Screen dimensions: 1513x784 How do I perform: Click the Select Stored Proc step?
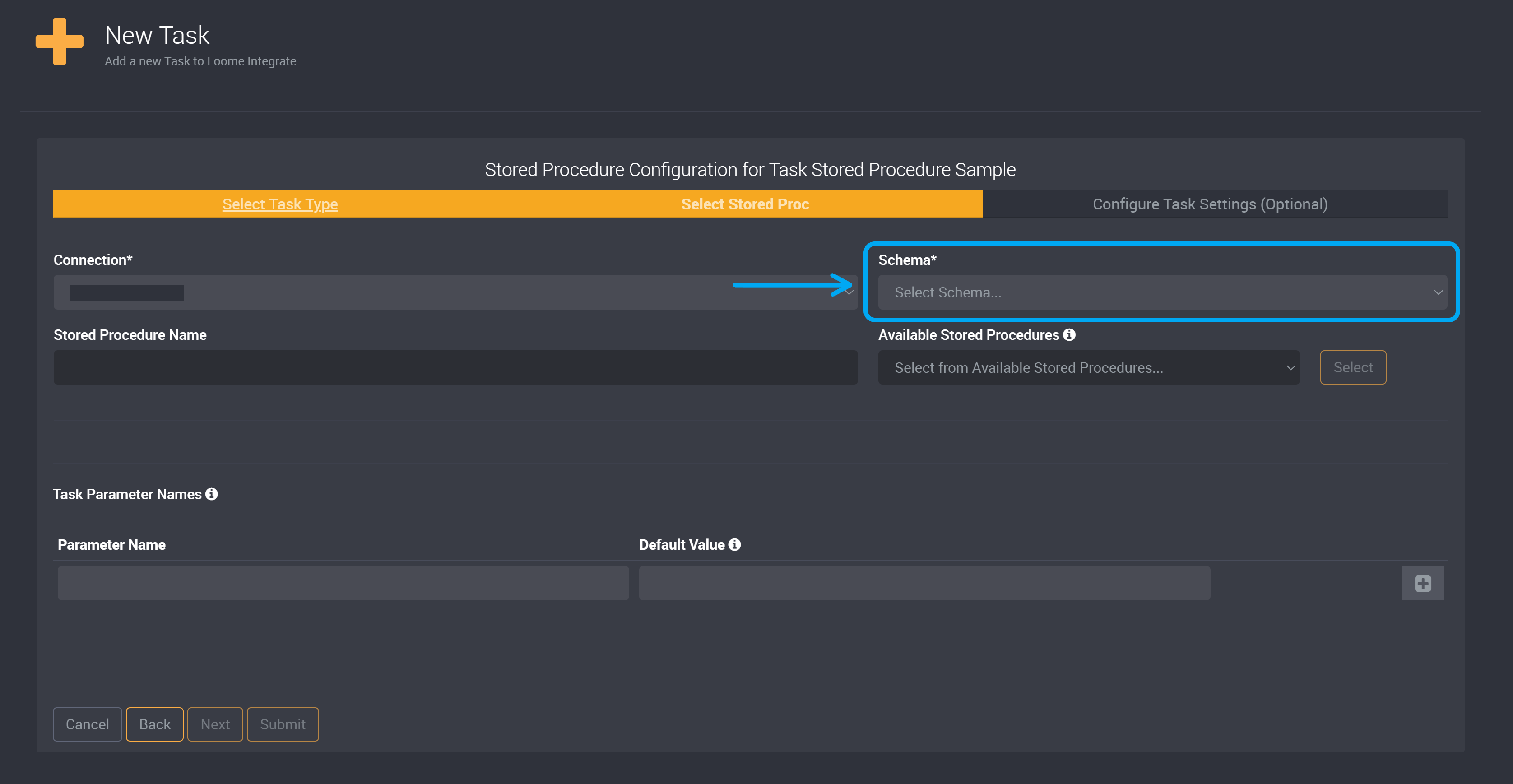[x=745, y=204]
